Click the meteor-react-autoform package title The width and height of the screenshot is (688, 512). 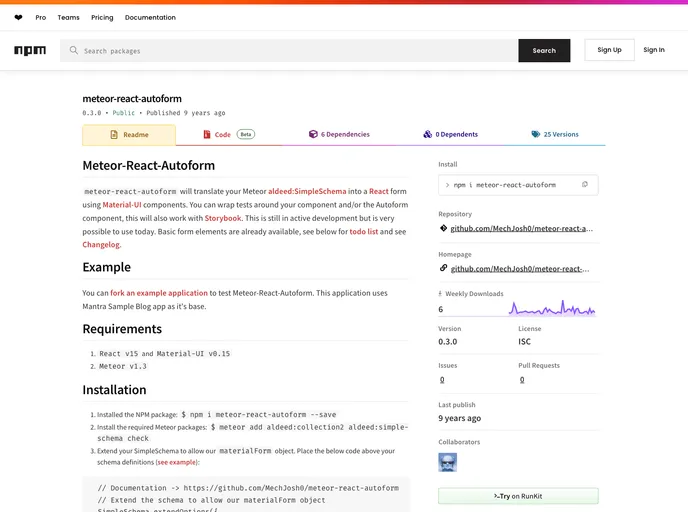[132, 99]
